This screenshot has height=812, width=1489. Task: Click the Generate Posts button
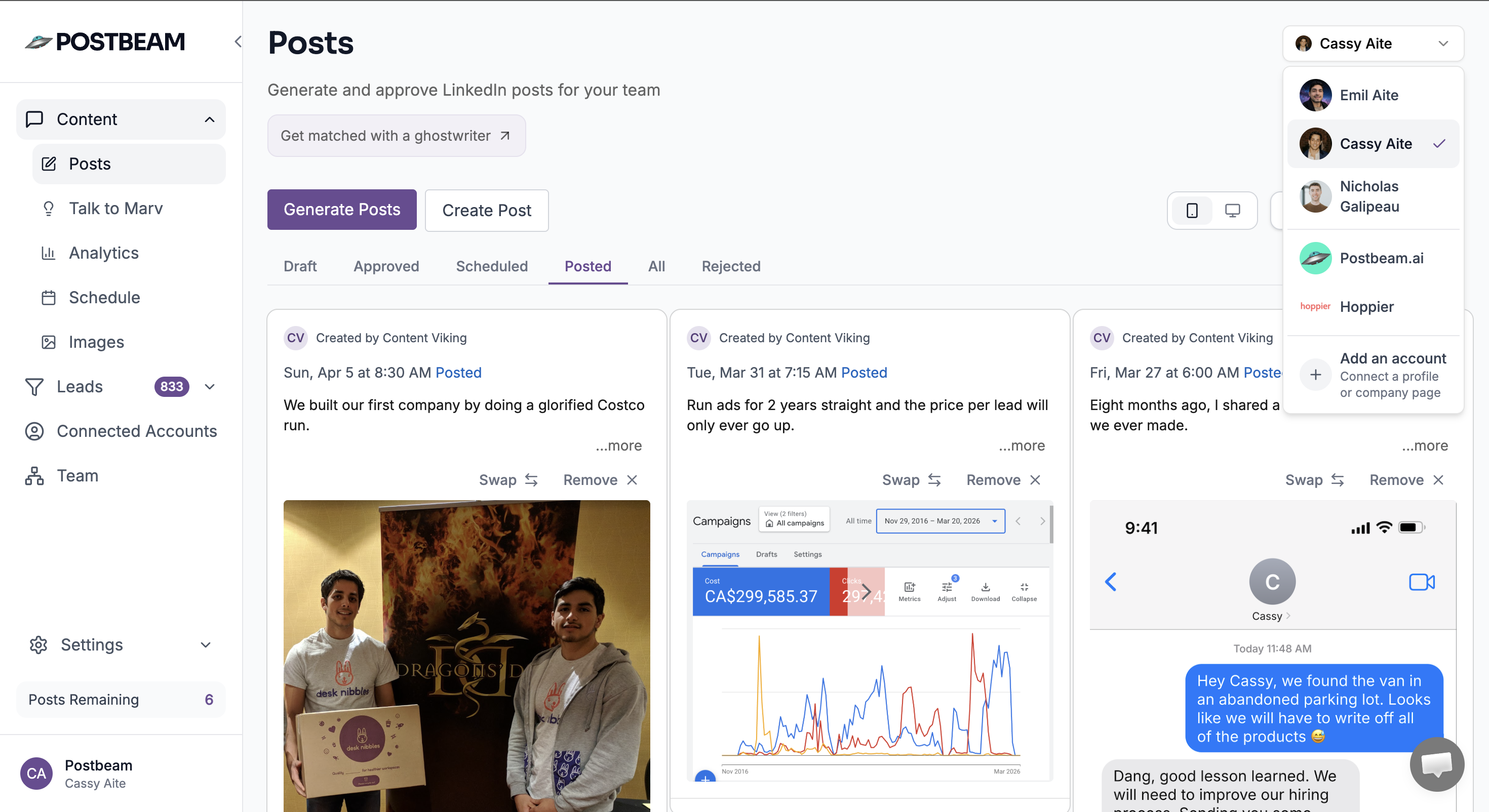(x=342, y=209)
